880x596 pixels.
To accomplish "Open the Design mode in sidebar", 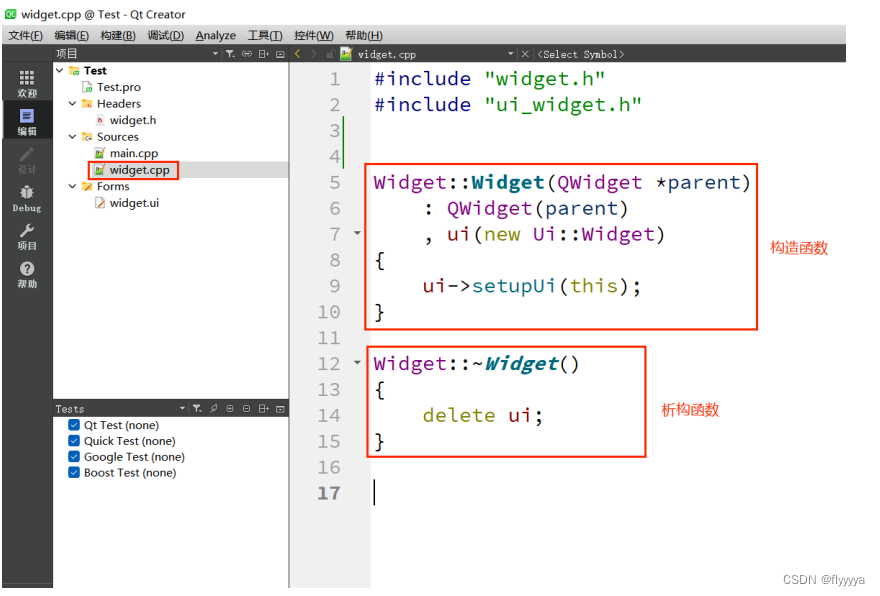I will click(27, 160).
